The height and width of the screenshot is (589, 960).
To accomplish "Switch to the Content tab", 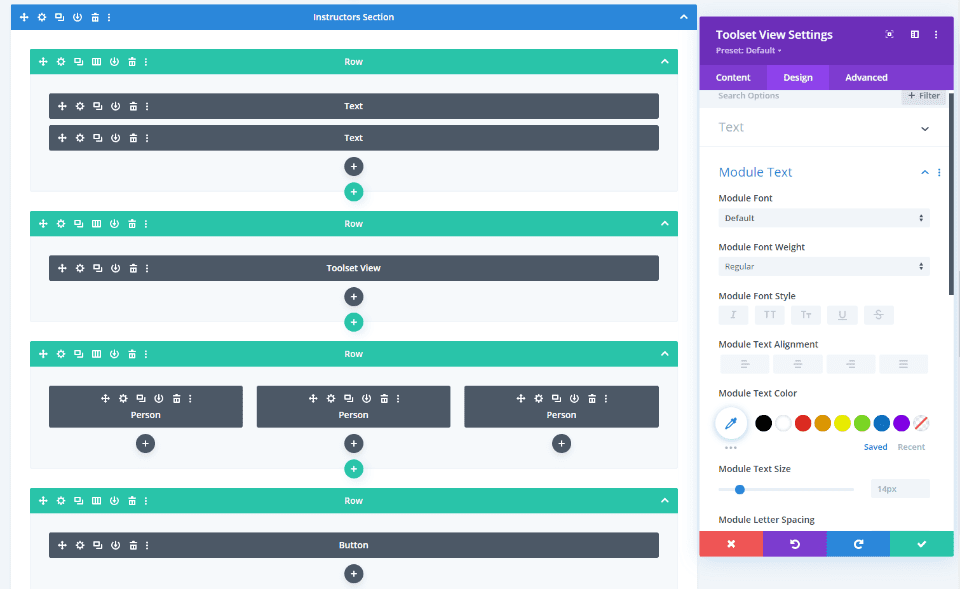I will (732, 77).
